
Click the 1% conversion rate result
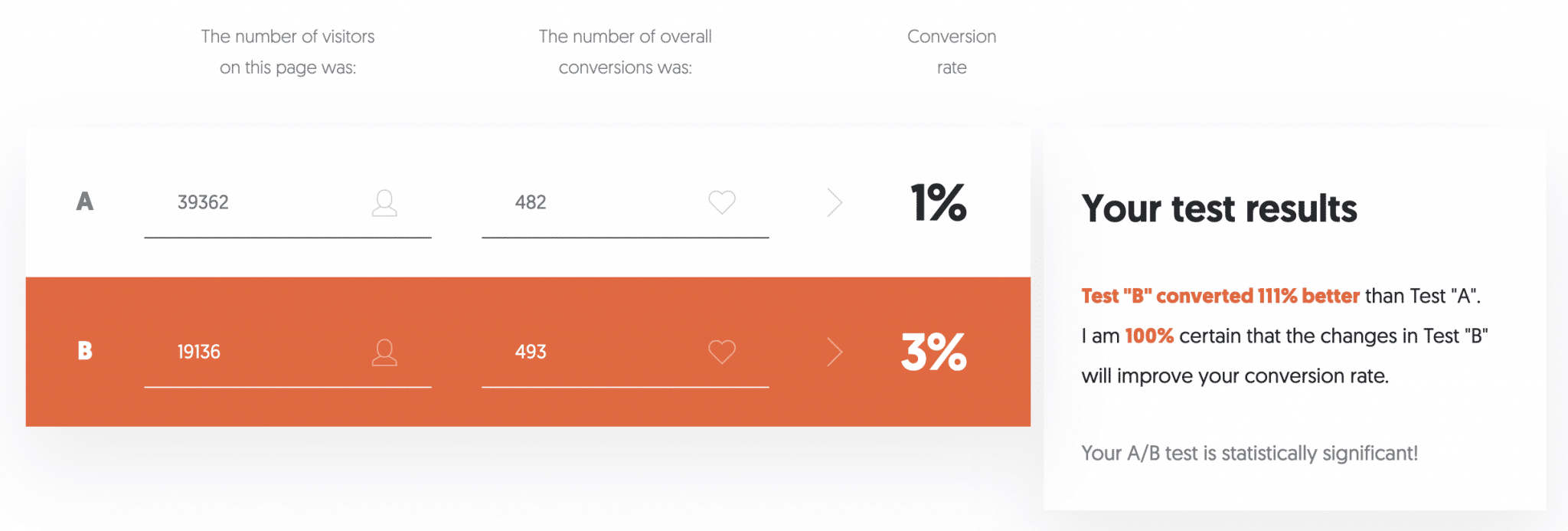939,203
